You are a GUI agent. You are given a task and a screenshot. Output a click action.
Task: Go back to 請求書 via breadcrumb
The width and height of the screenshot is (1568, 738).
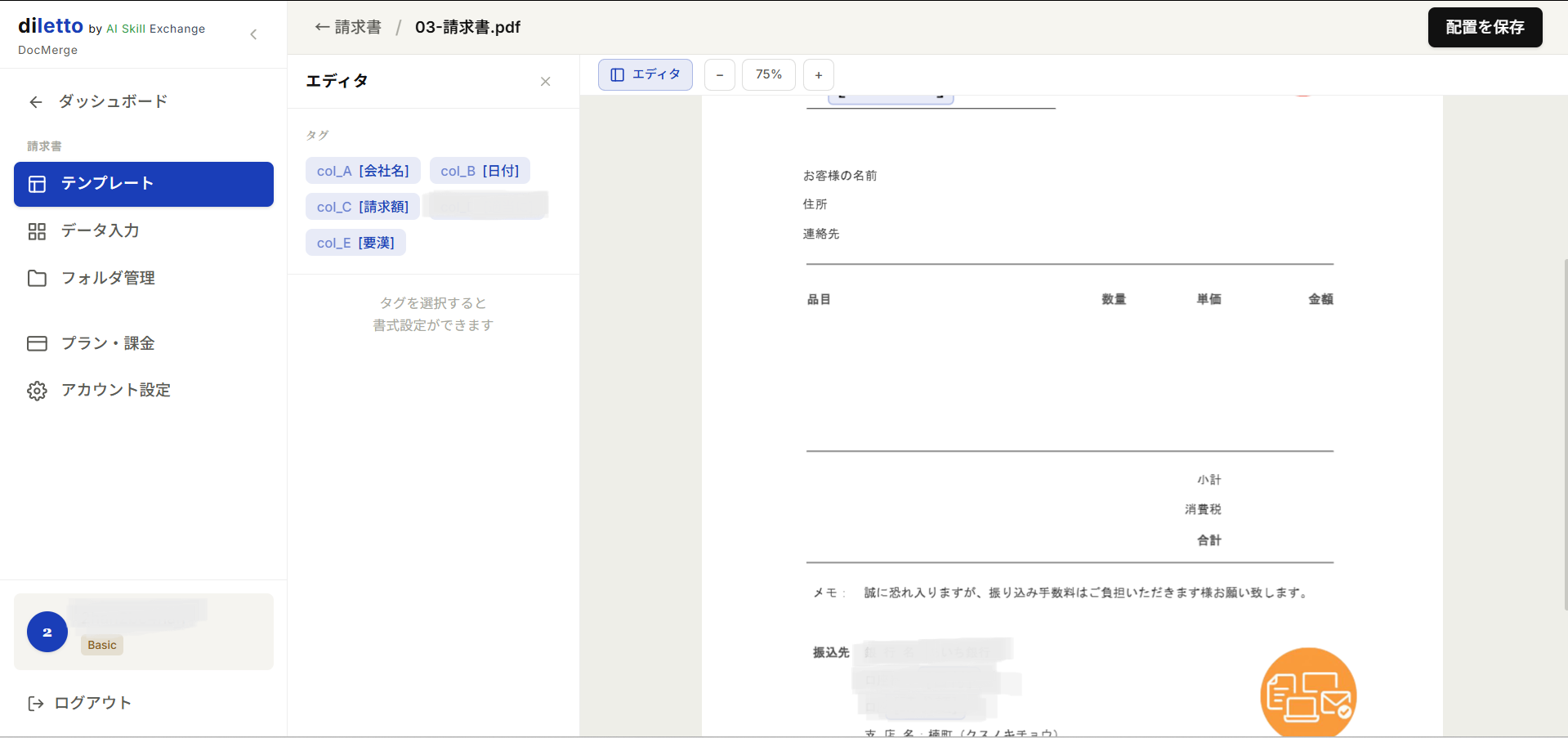click(348, 27)
